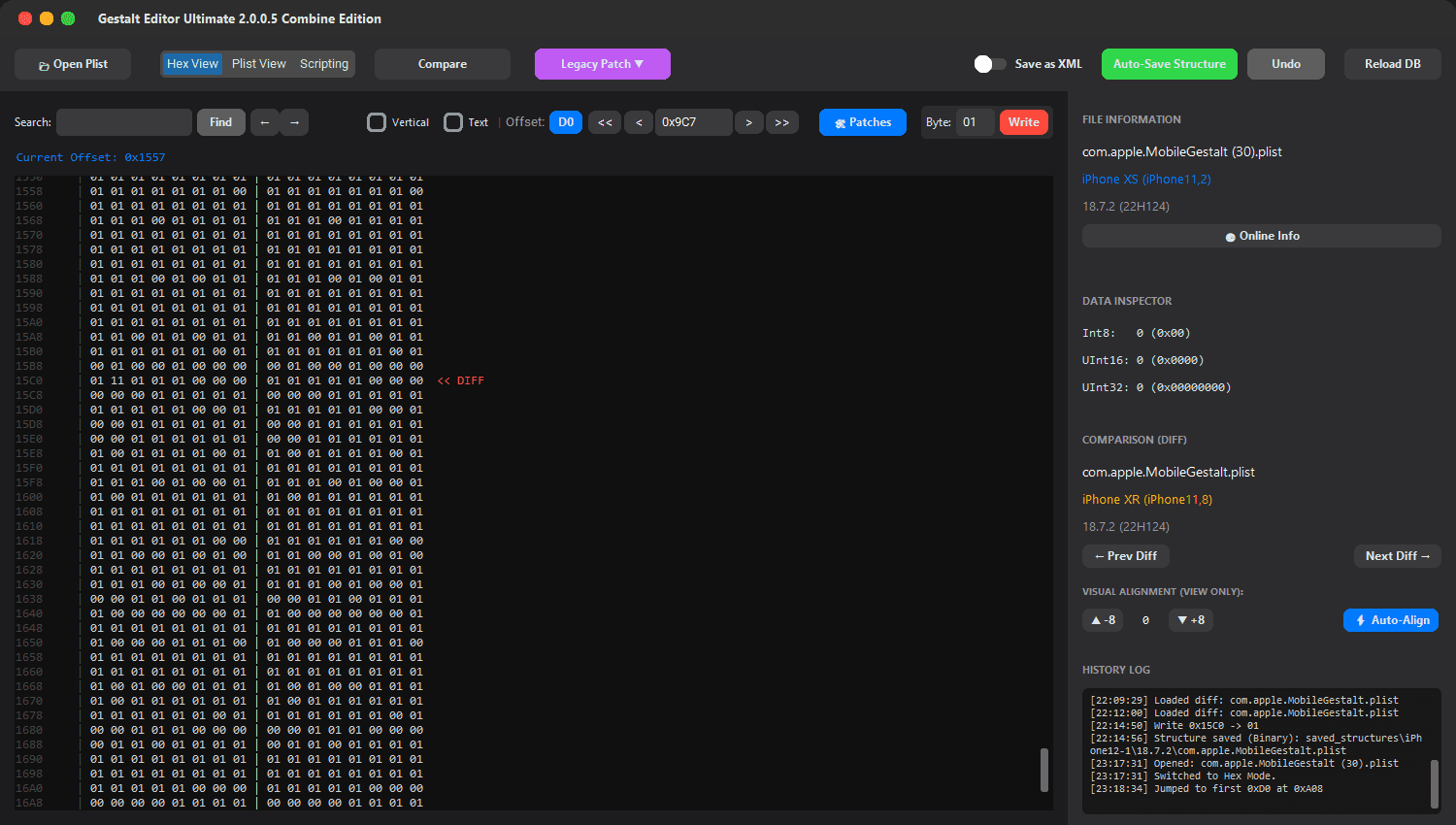Click the hex view vertical scrollbar thumb
Viewport: 1456px width, 825px height.
1044,770
